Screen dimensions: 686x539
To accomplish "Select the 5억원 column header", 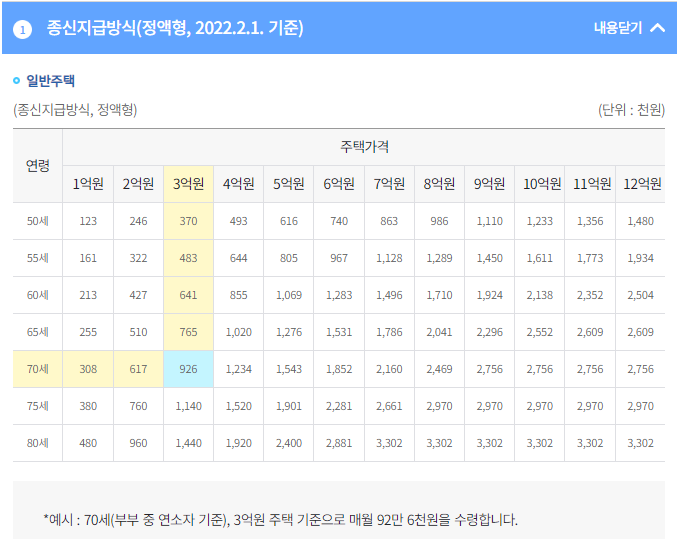I will click(289, 184).
